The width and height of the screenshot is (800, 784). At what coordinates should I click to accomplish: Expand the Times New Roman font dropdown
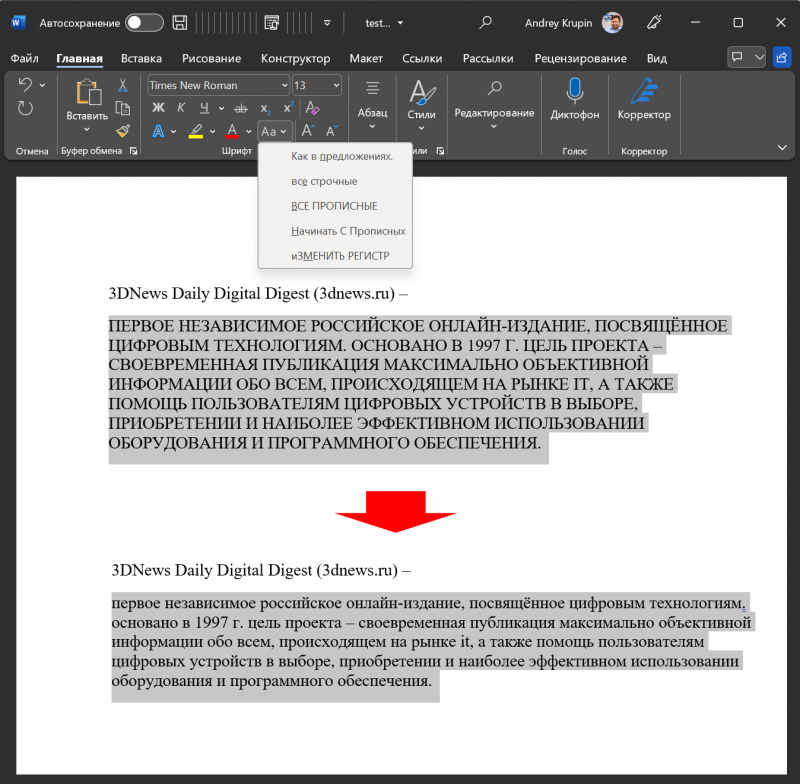(x=284, y=86)
